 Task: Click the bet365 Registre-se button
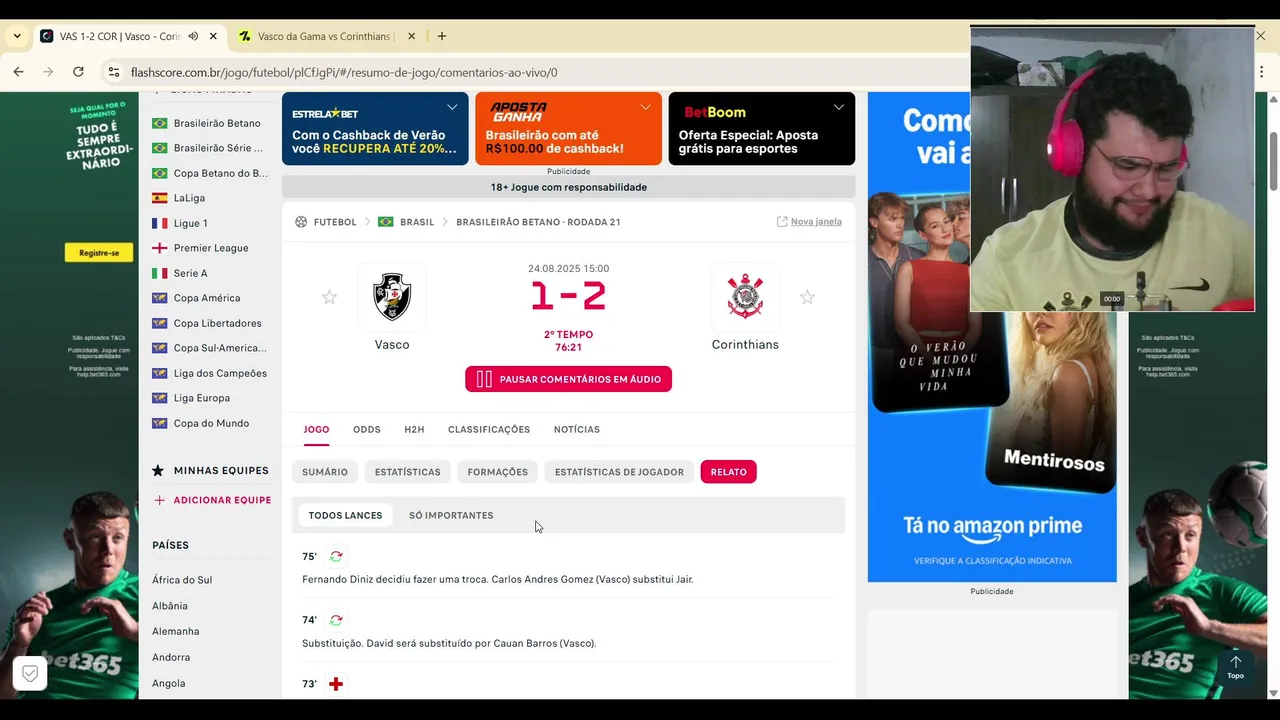[x=99, y=253]
